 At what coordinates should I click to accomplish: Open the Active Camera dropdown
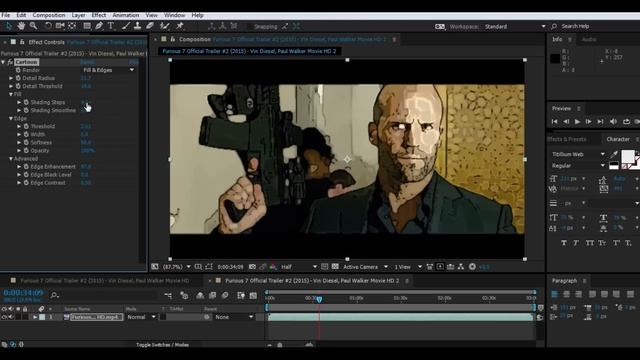[365, 267]
